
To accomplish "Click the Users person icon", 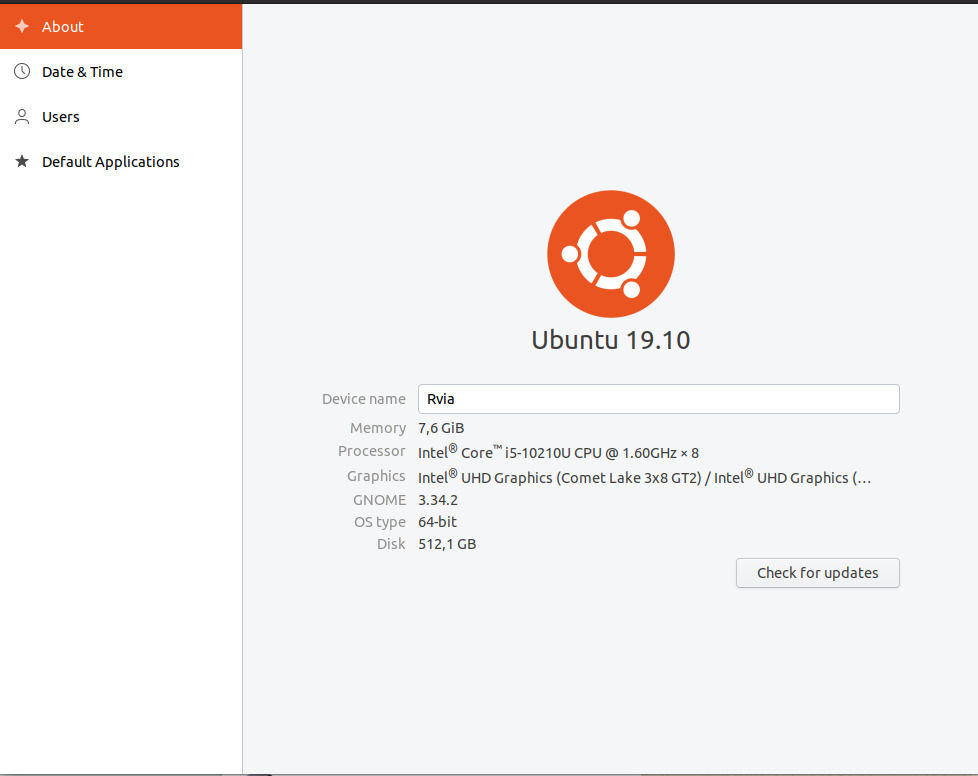I will 22,117.
